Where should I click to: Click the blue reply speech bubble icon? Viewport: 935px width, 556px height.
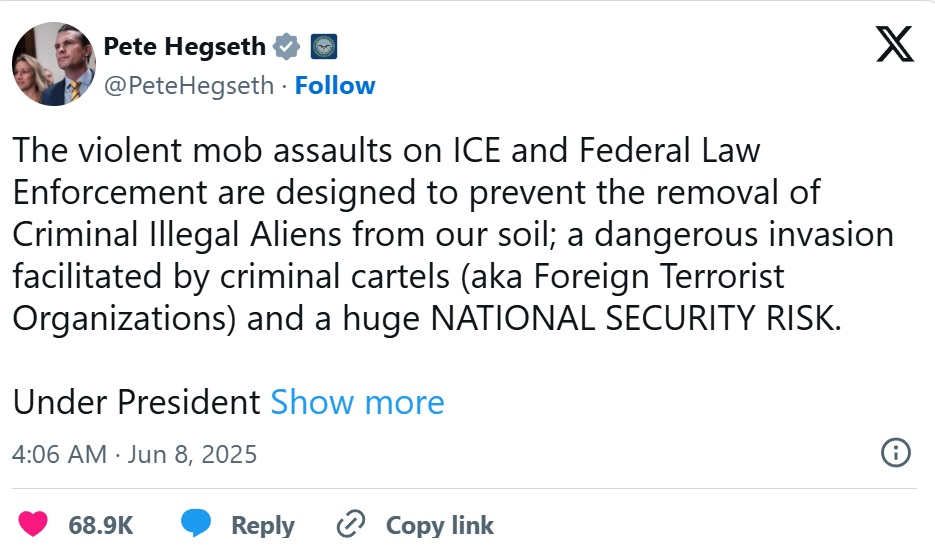point(196,524)
